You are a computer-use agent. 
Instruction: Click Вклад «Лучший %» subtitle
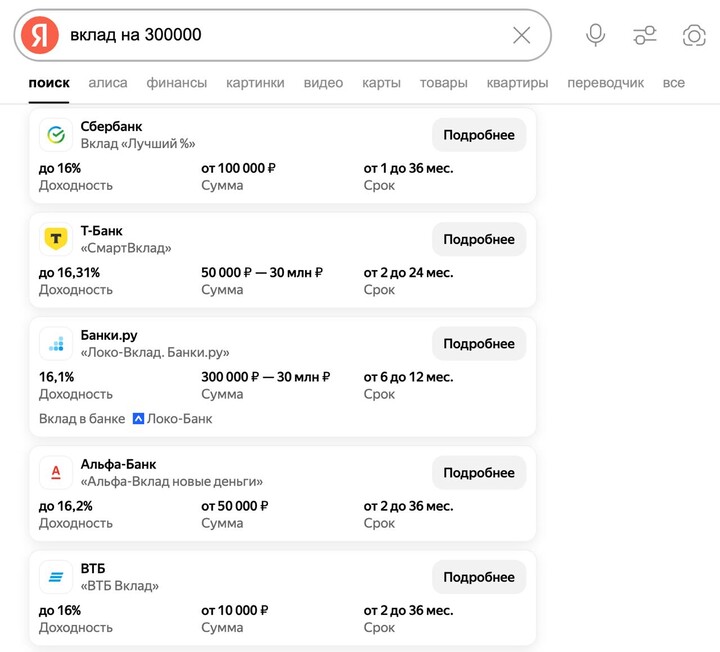pyautogui.click(x=138, y=144)
